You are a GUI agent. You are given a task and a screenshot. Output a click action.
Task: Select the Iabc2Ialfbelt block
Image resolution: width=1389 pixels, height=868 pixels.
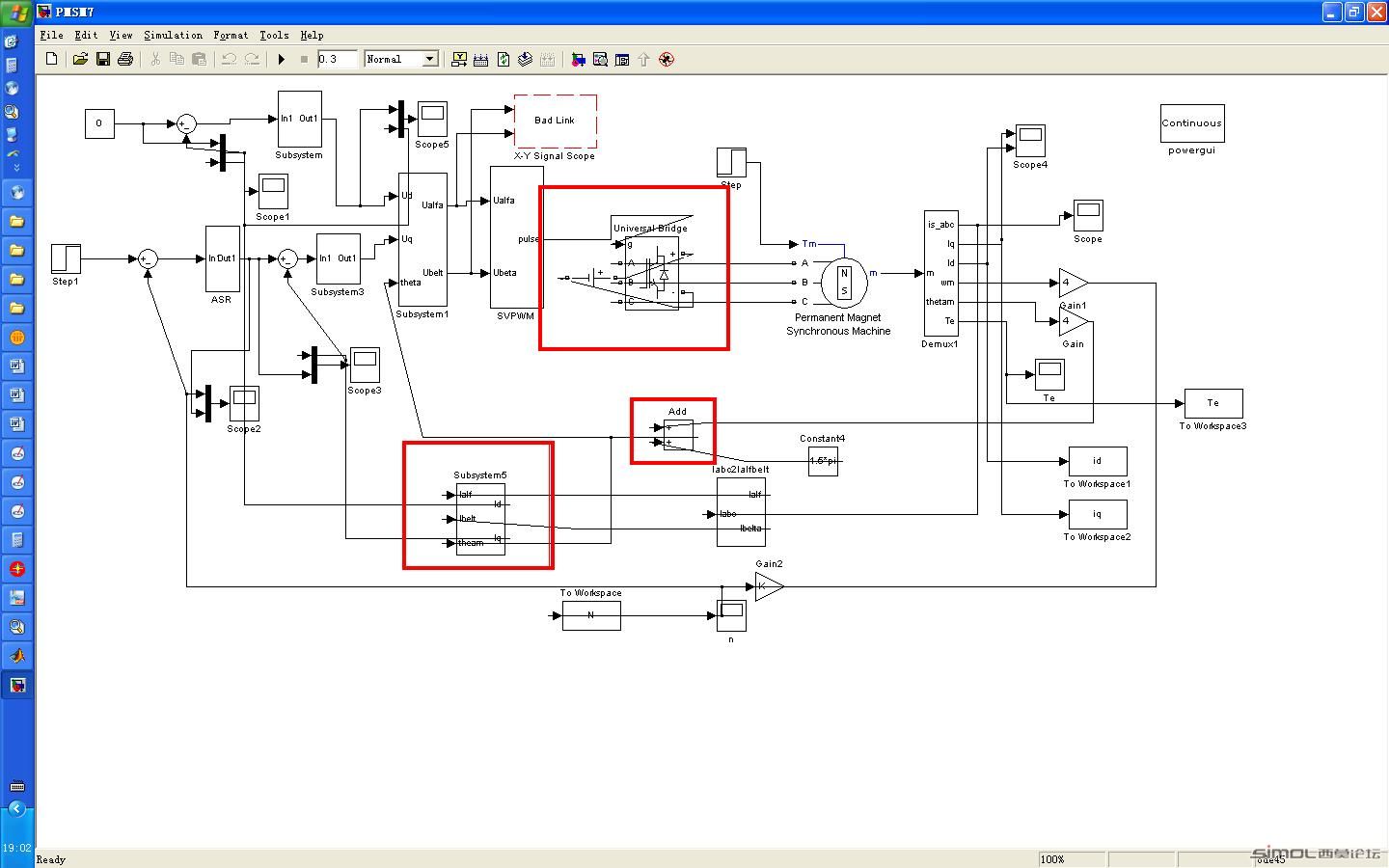741,511
